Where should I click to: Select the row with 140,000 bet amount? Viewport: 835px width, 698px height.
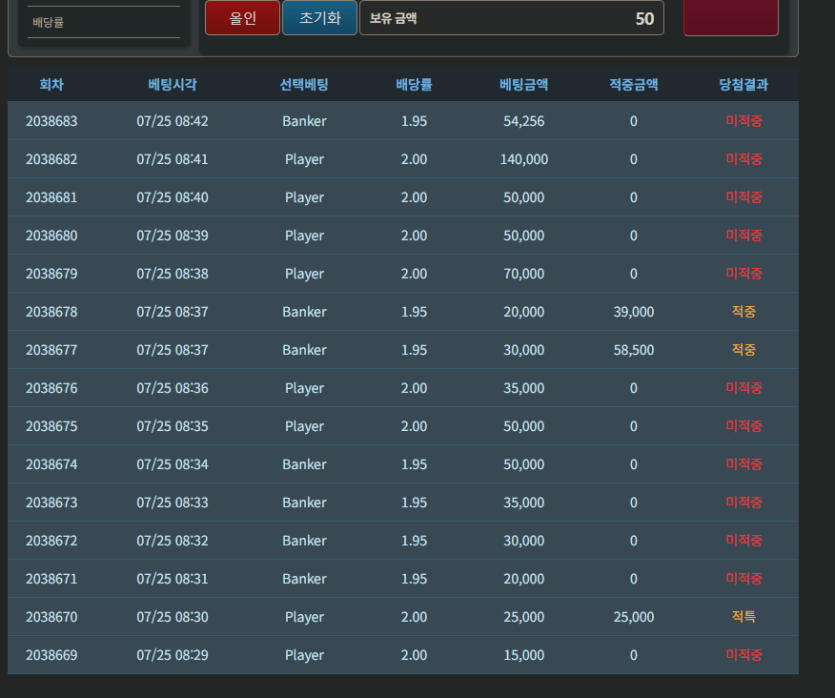pyautogui.click(x=403, y=159)
